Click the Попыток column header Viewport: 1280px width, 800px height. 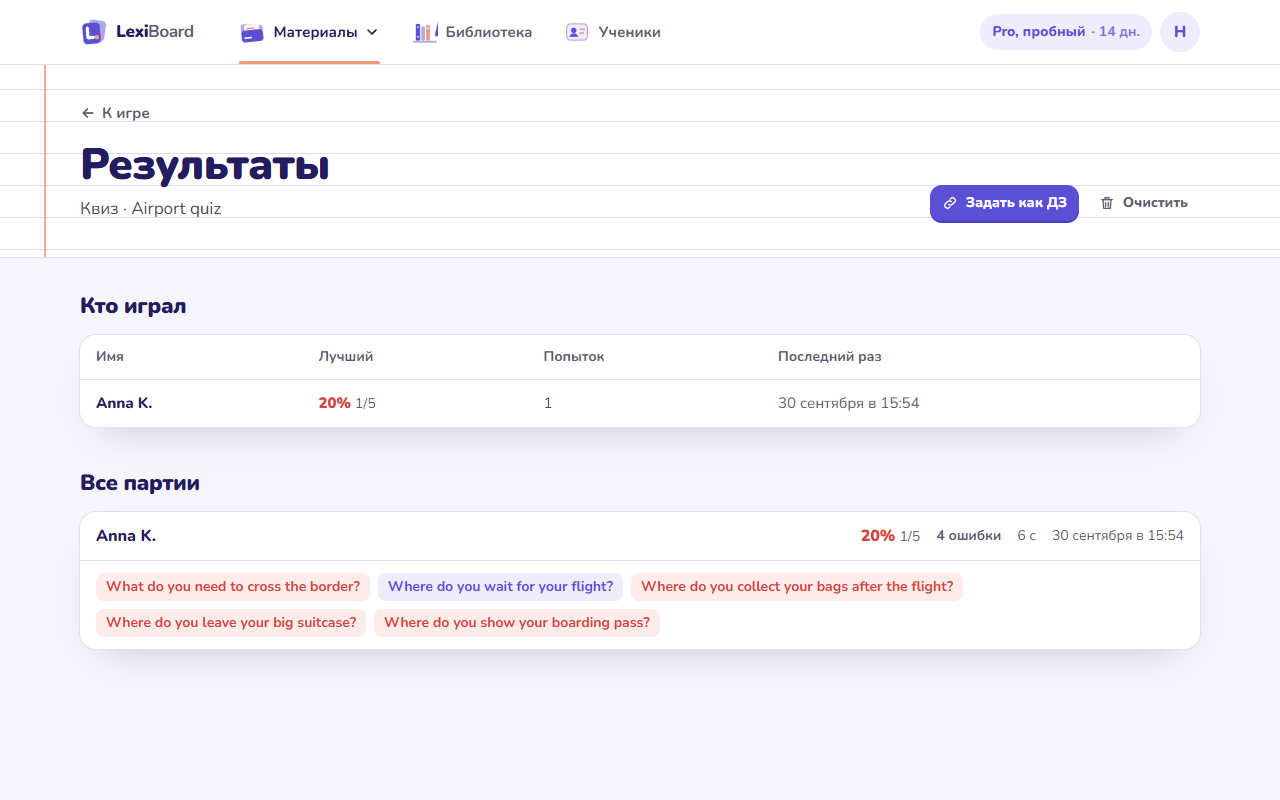pos(574,357)
